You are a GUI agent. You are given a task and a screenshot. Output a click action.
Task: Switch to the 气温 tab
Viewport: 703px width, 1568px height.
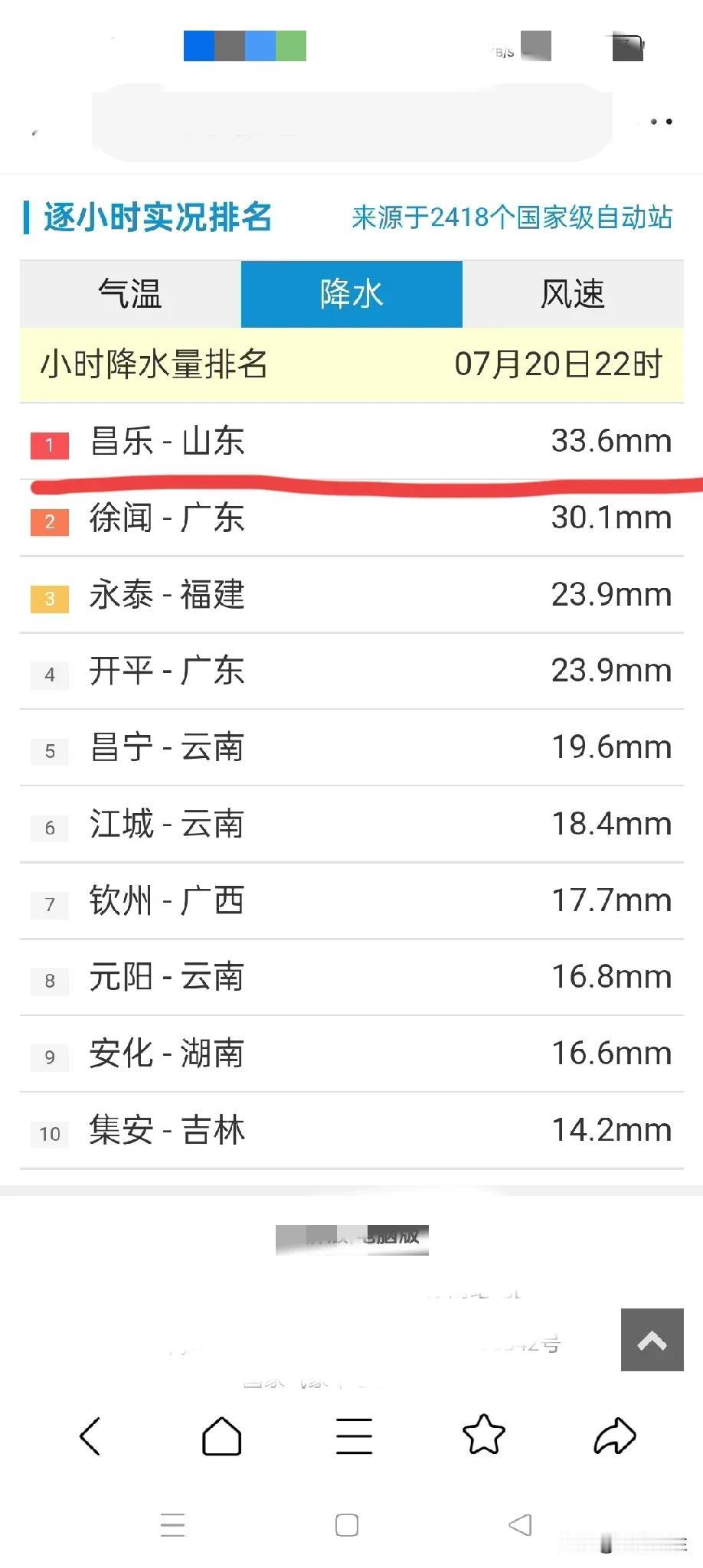(130, 294)
